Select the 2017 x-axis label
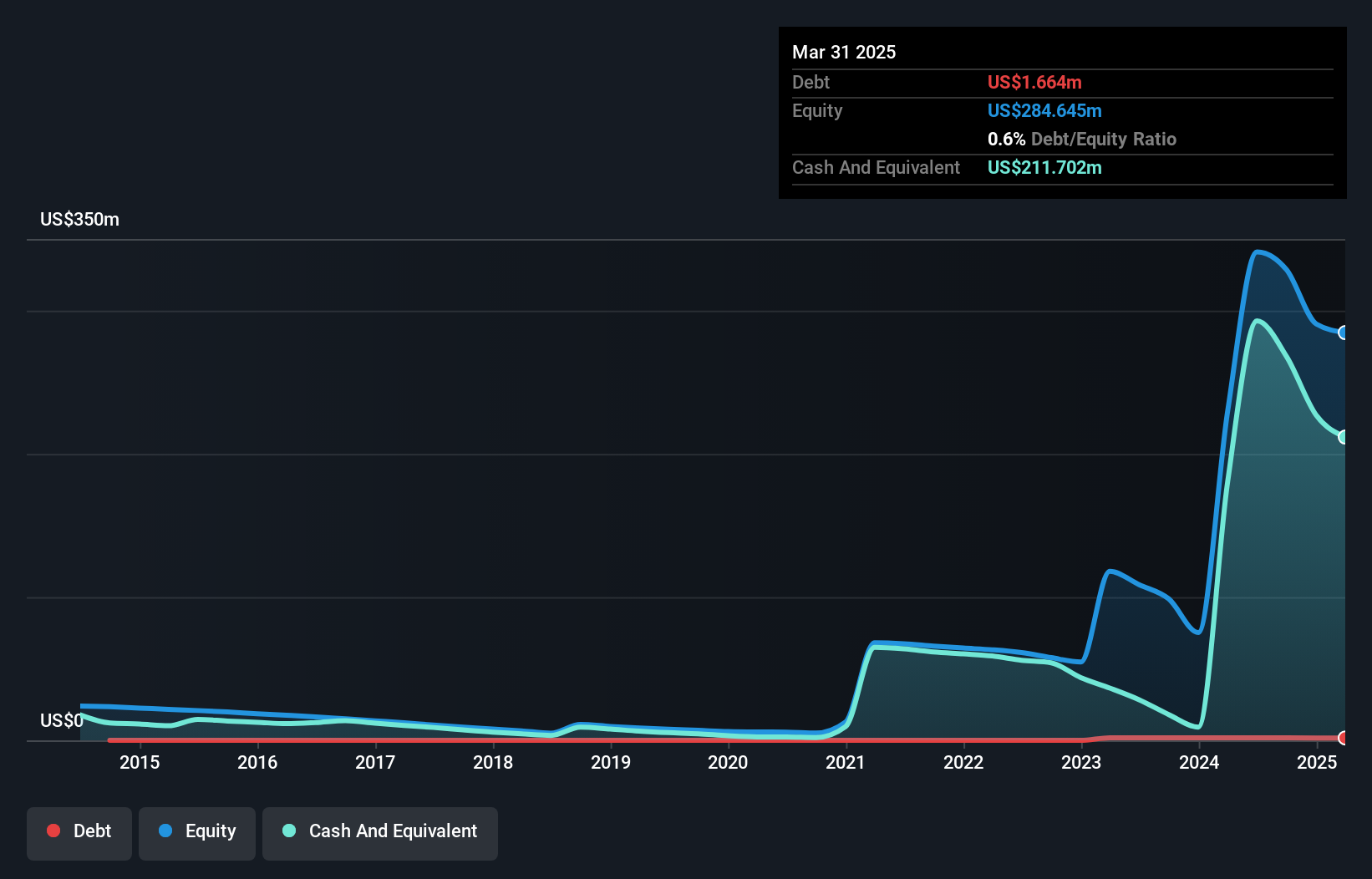 coord(375,762)
